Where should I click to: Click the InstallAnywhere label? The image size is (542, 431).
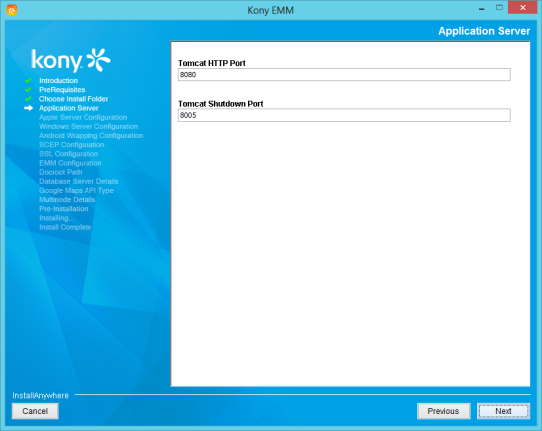click(40, 395)
